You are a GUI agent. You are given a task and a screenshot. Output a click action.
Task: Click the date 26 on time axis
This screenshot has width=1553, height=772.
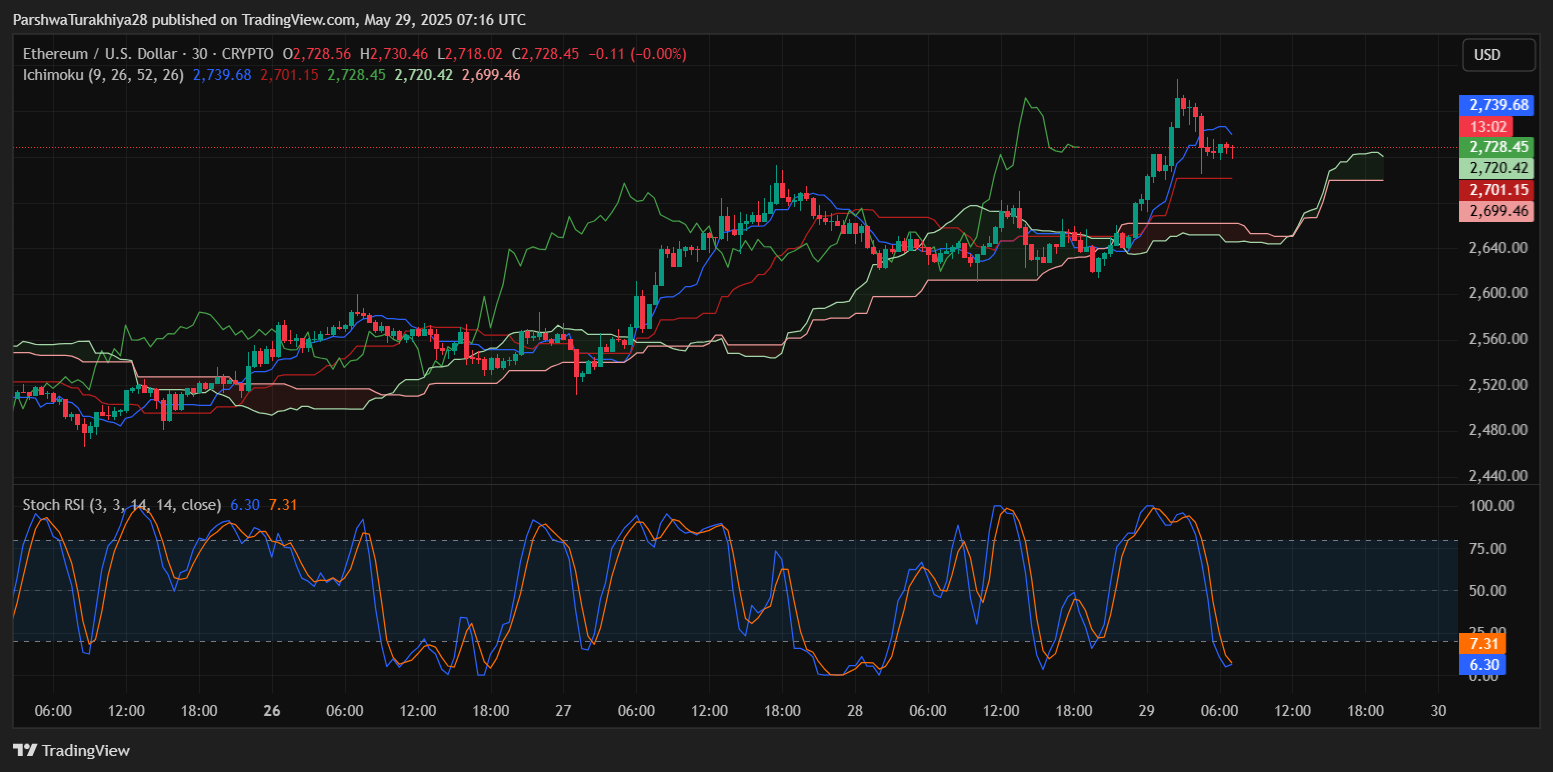tap(271, 711)
